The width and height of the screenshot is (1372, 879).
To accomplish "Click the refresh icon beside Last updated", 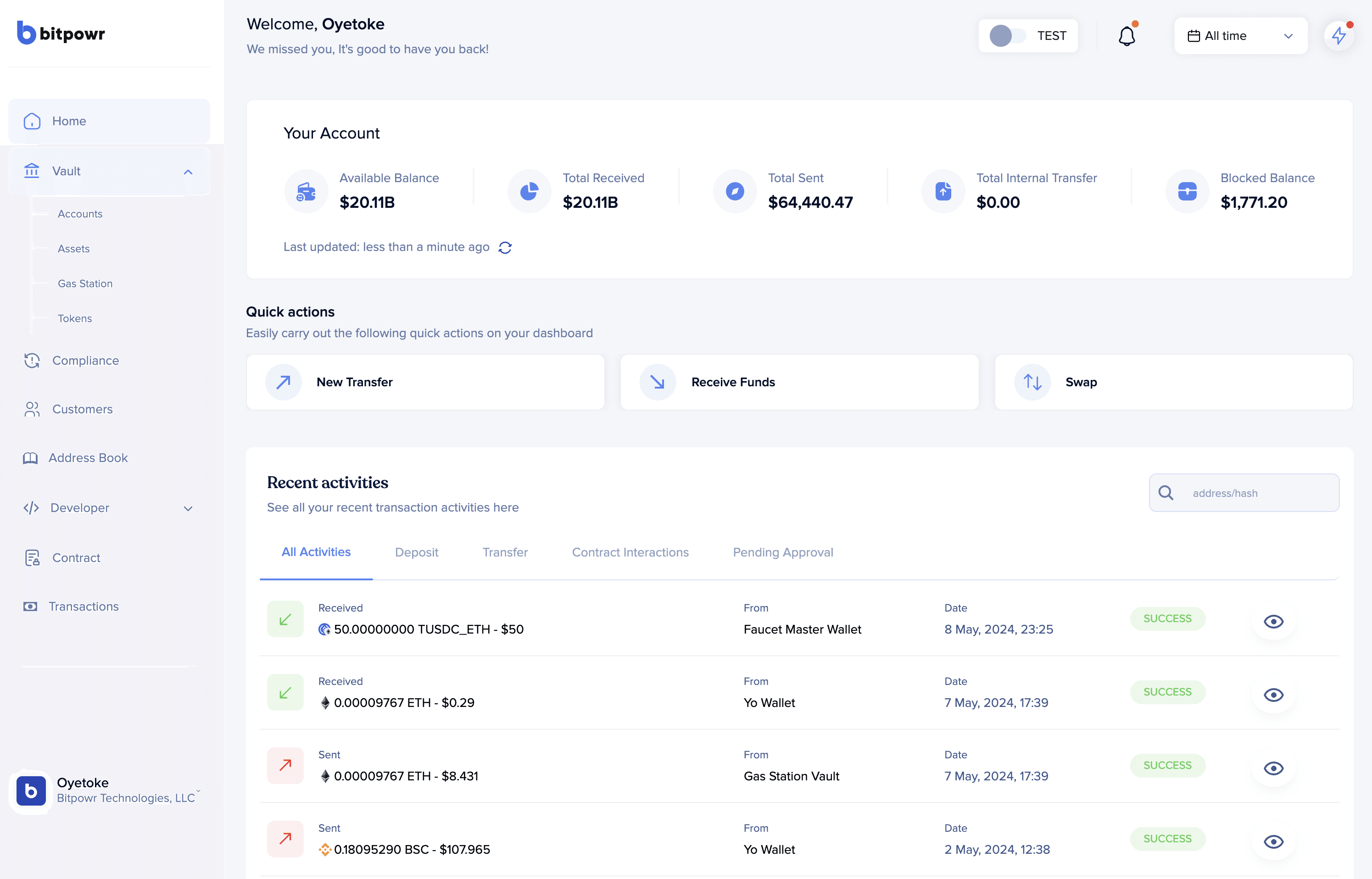I will [x=505, y=247].
